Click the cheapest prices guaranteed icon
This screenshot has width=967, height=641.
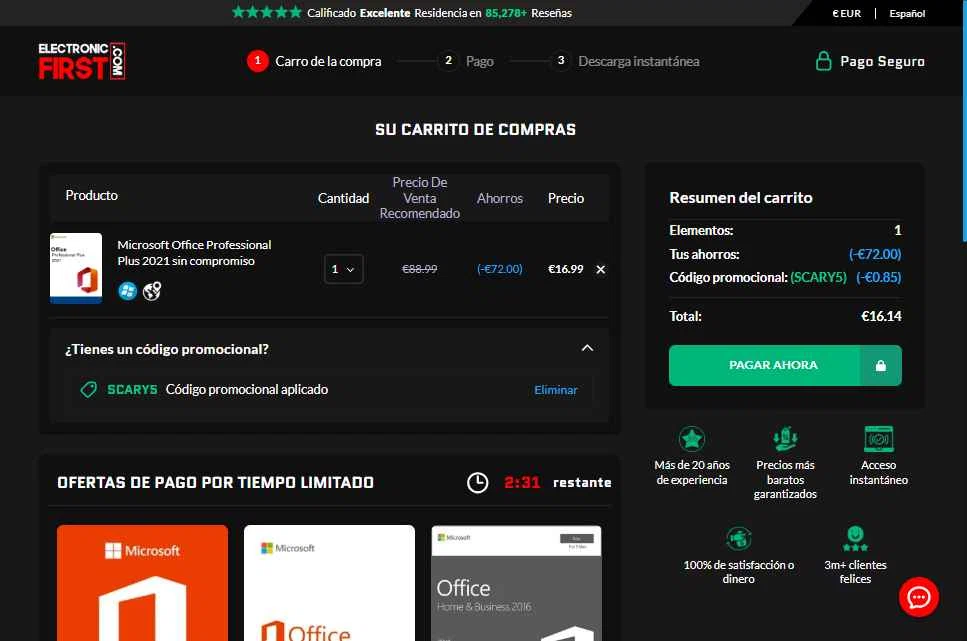[785, 439]
